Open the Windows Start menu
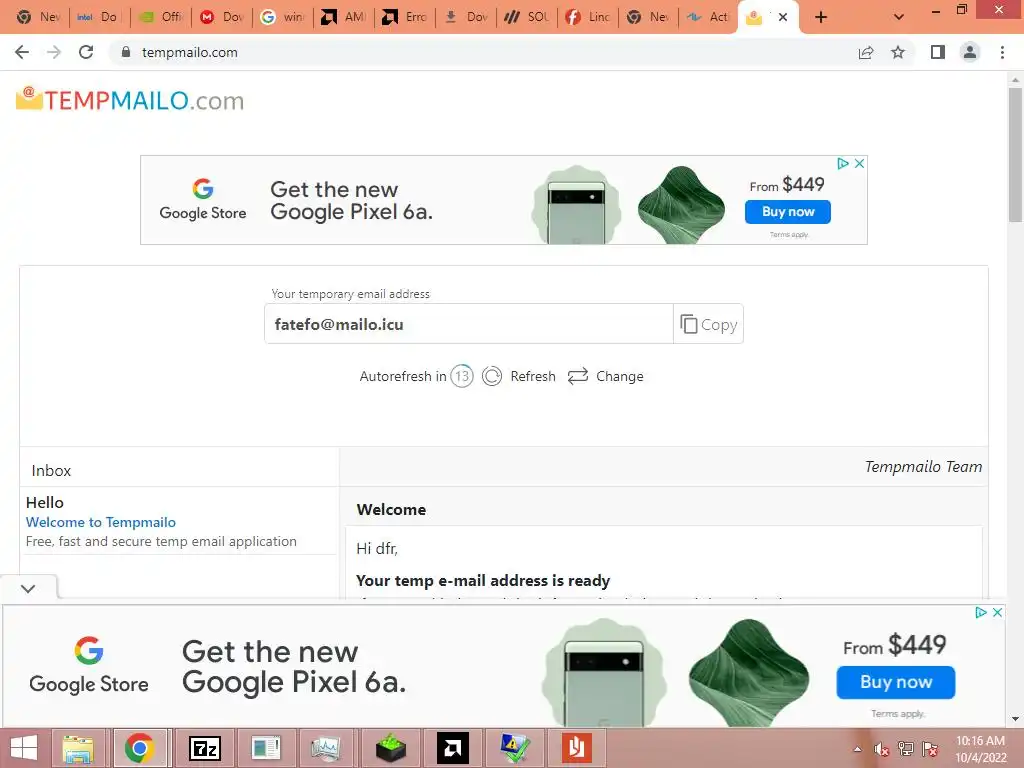This screenshot has width=1024, height=768. [24, 748]
